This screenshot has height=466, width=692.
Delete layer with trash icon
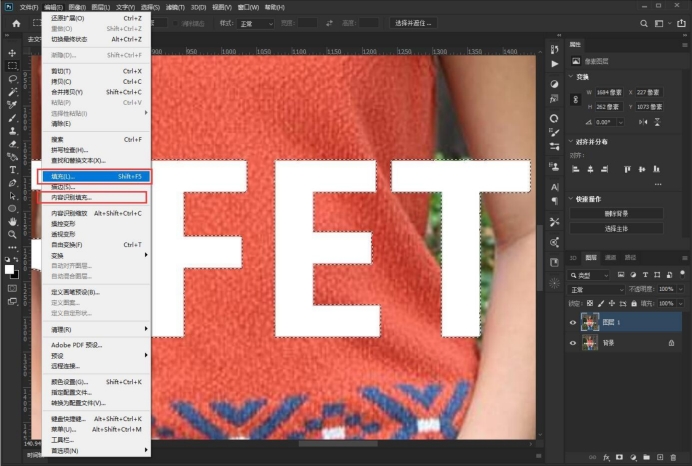tap(673, 458)
